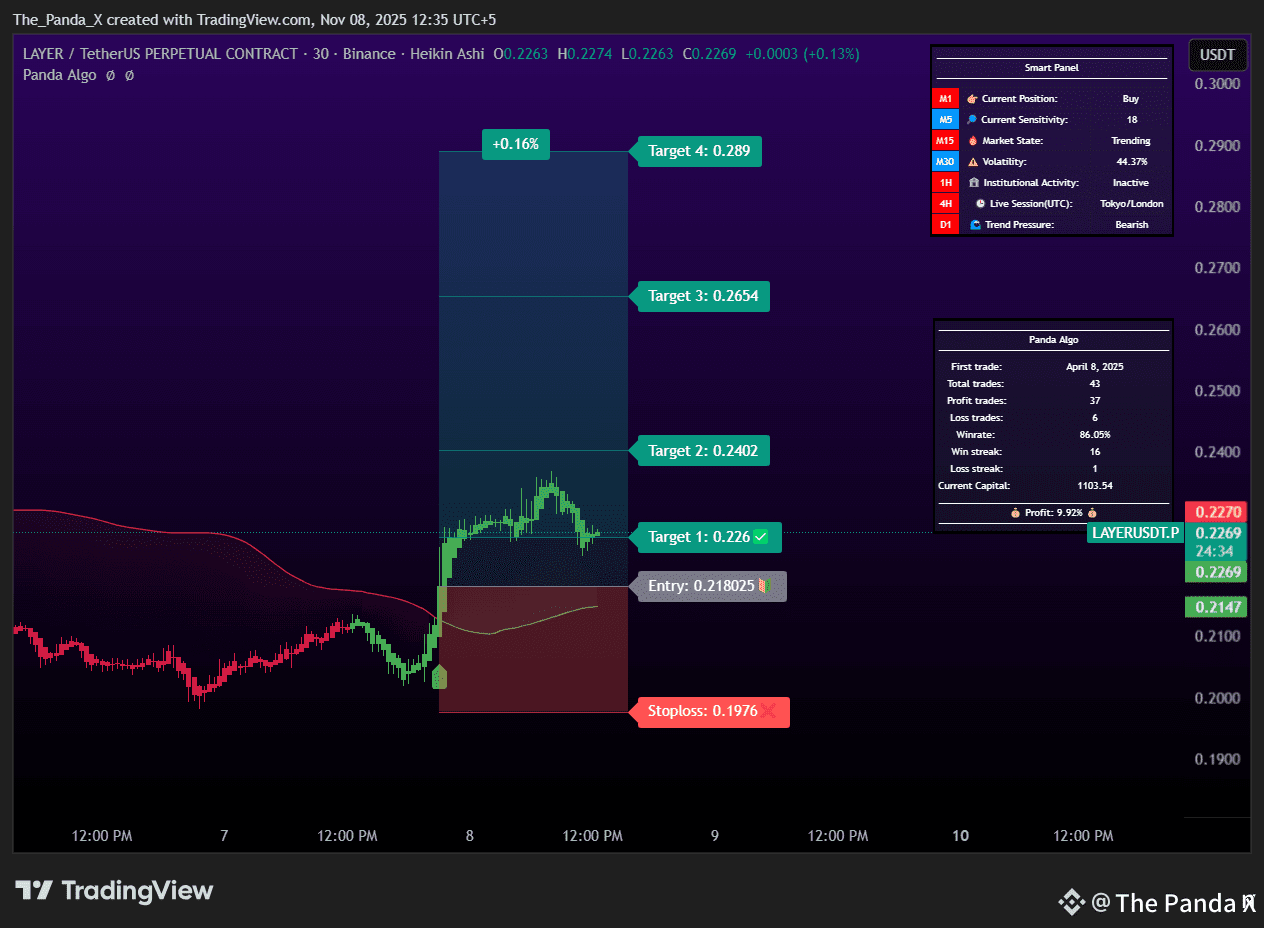1264x928 pixels.
Task: Click the Profit: 9.92% text
Action: pos(1054,513)
